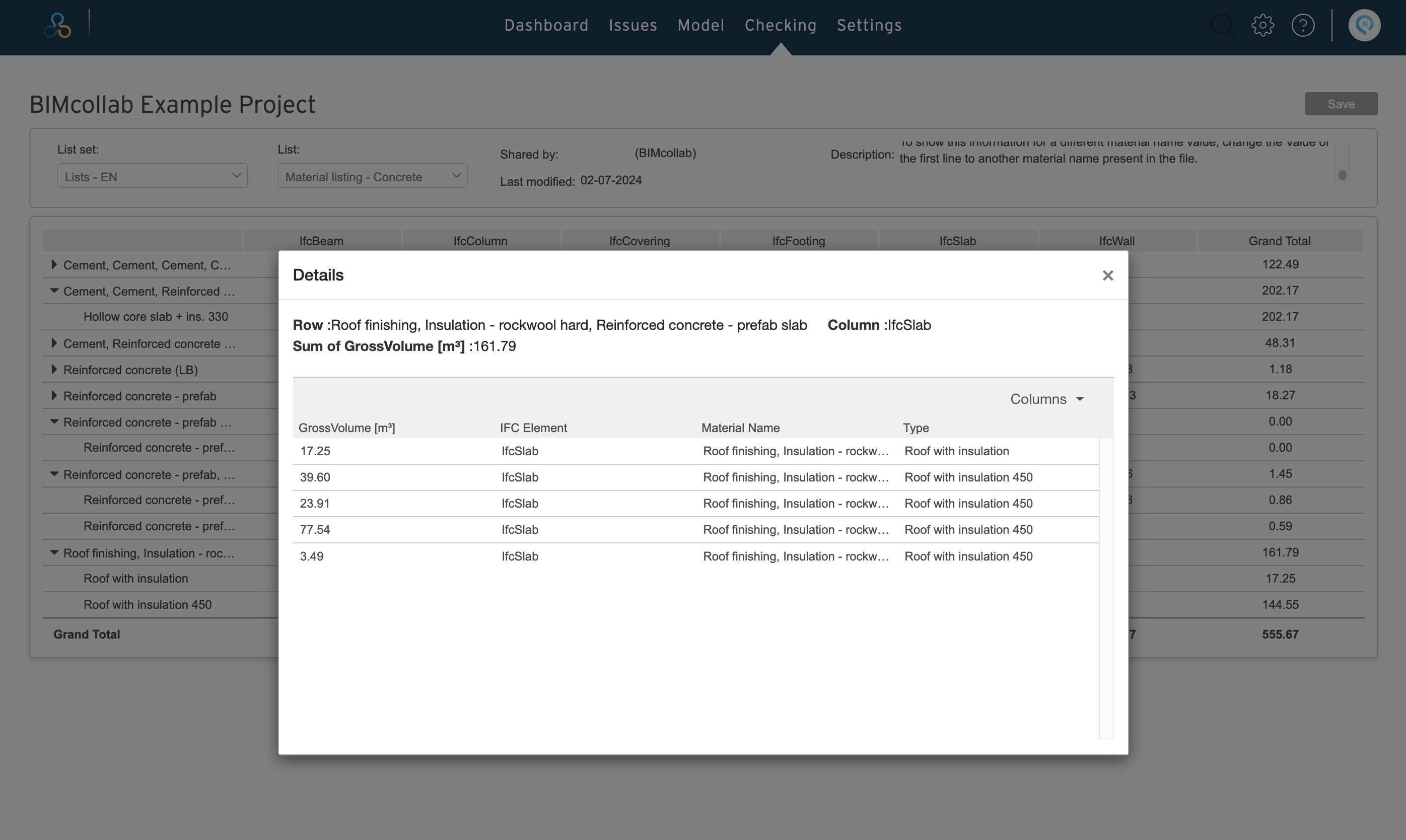Open the help question mark icon
The image size is (1406, 840).
point(1303,26)
